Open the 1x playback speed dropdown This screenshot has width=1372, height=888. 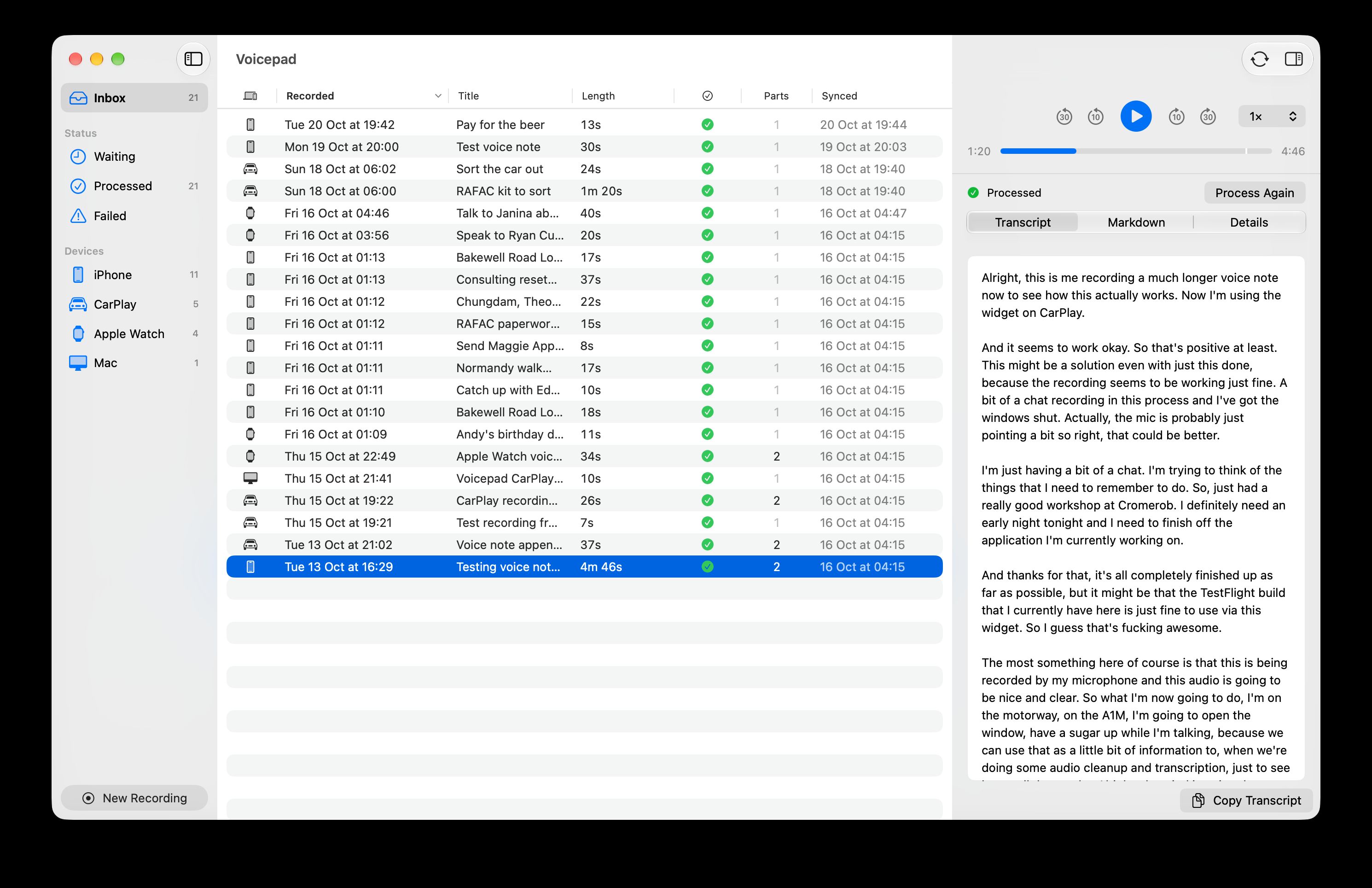pyautogui.click(x=1272, y=117)
